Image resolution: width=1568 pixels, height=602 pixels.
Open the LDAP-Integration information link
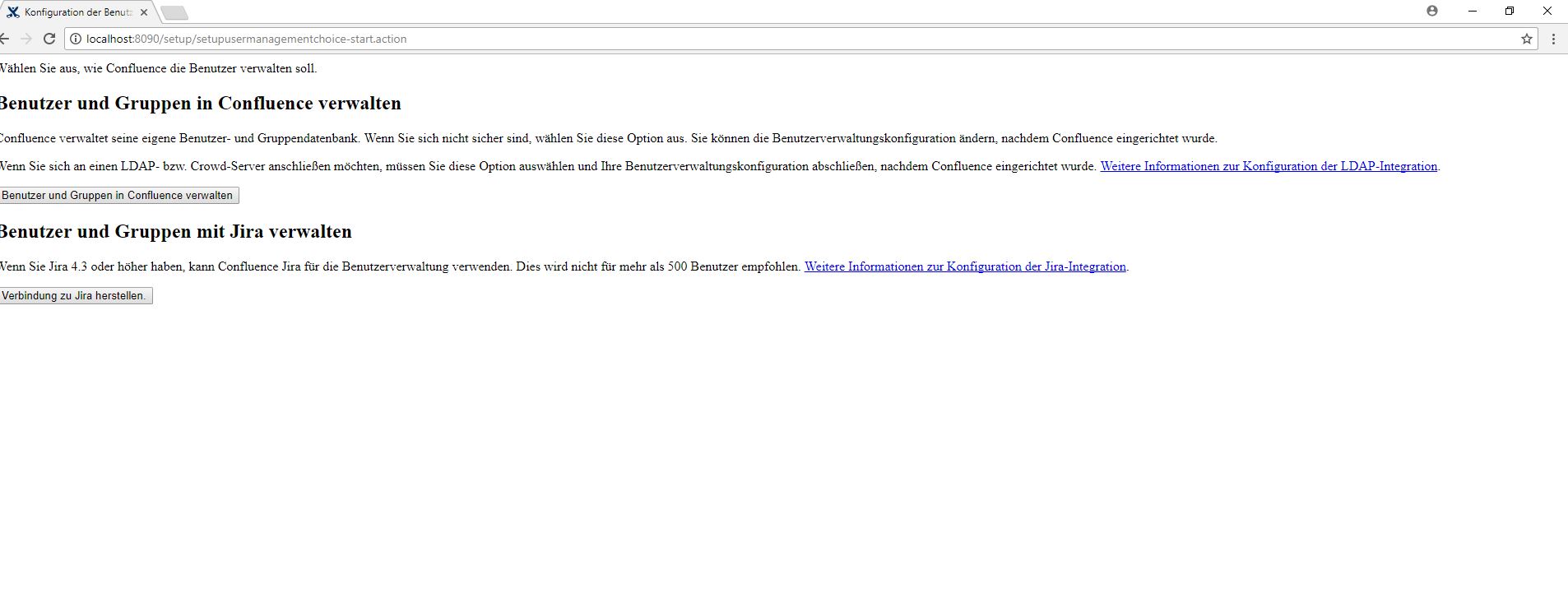[x=1269, y=166]
